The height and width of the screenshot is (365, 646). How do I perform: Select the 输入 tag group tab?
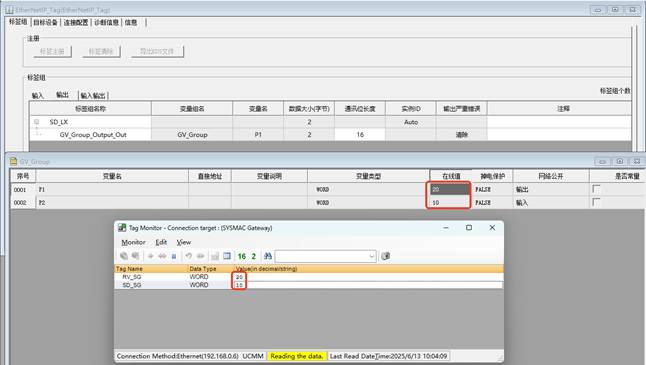[x=37, y=96]
